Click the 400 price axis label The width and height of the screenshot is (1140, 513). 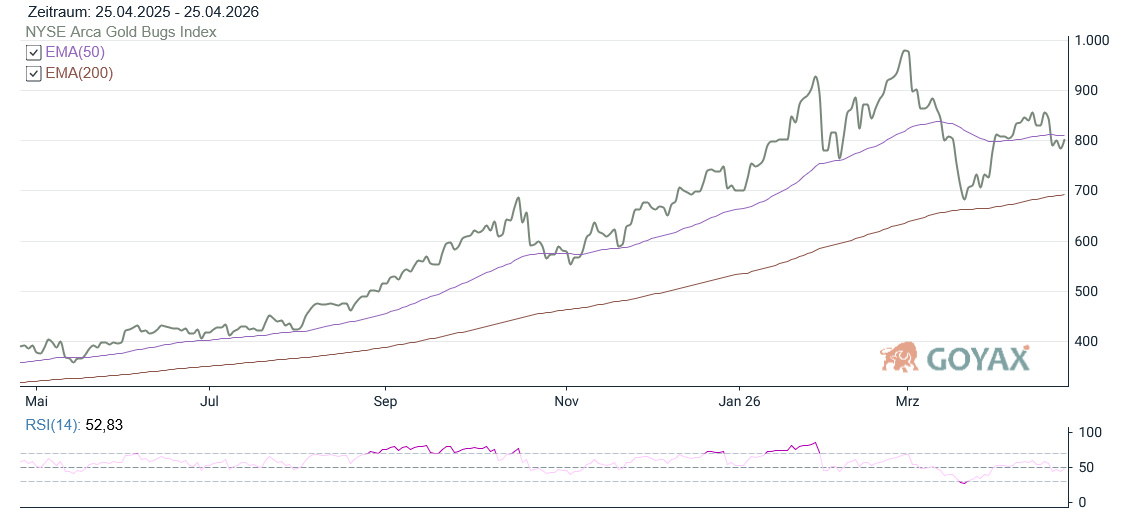pyautogui.click(x=1088, y=341)
